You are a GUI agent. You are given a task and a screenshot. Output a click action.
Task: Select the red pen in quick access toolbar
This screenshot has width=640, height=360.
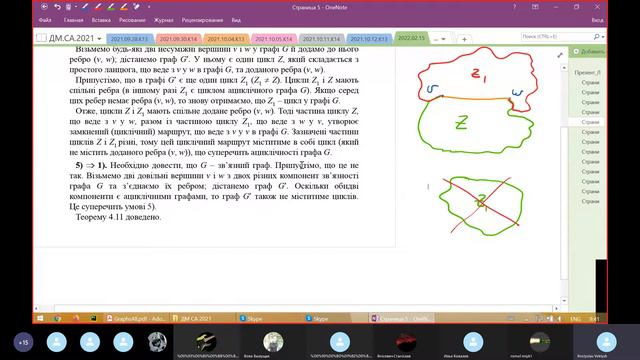click(98, 7)
